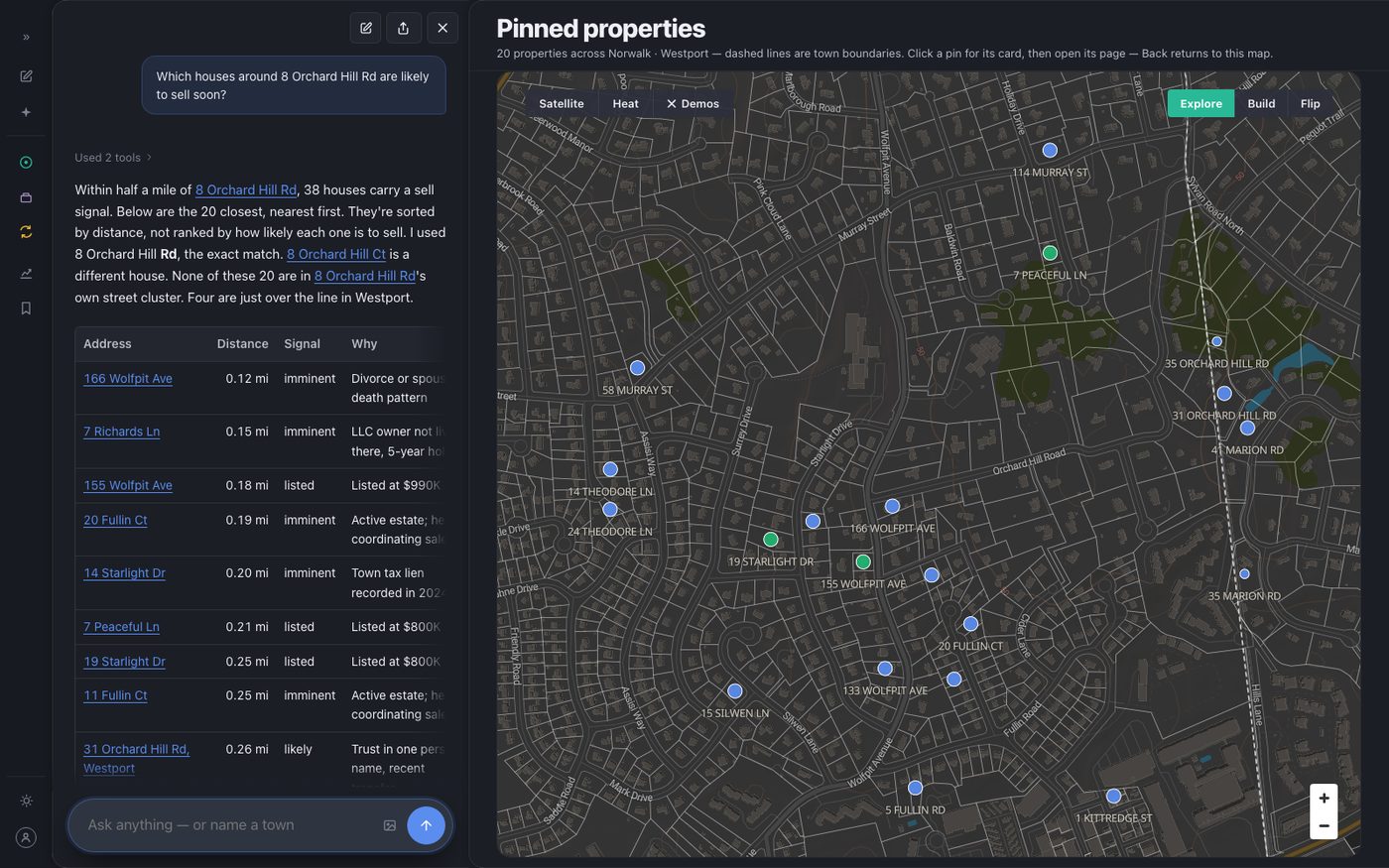
Task: Expand the left sidebar with double chevron
Action: click(26, 37)
